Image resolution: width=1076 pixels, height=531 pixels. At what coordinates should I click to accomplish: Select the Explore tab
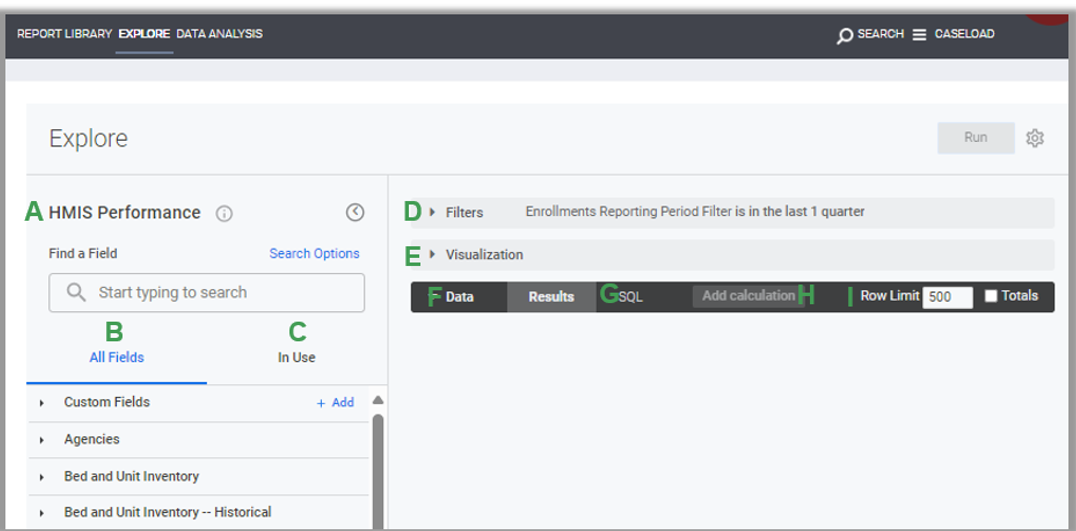[x=144, y=34]
